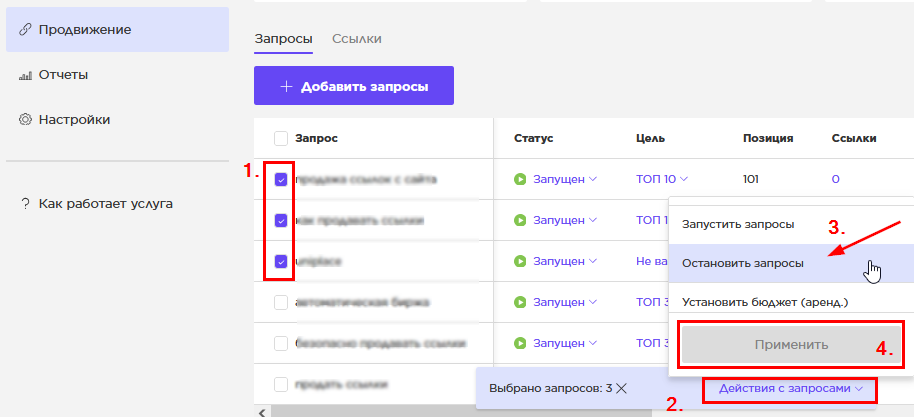Uncheck the uniplace row checkbox
This screenshot has height=417, width=914.
pyautogui.click(x=281, y=262)
